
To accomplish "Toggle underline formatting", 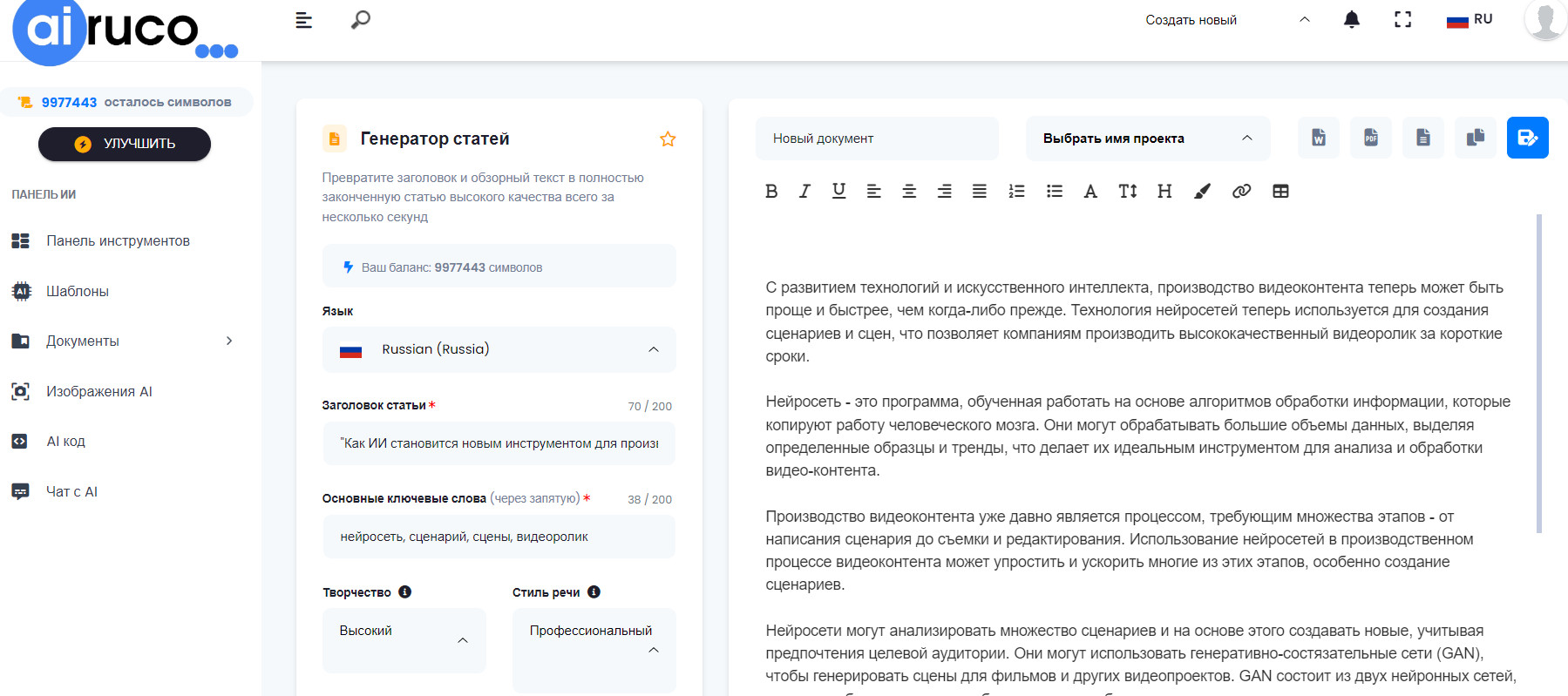I will [x=838, y=192].
